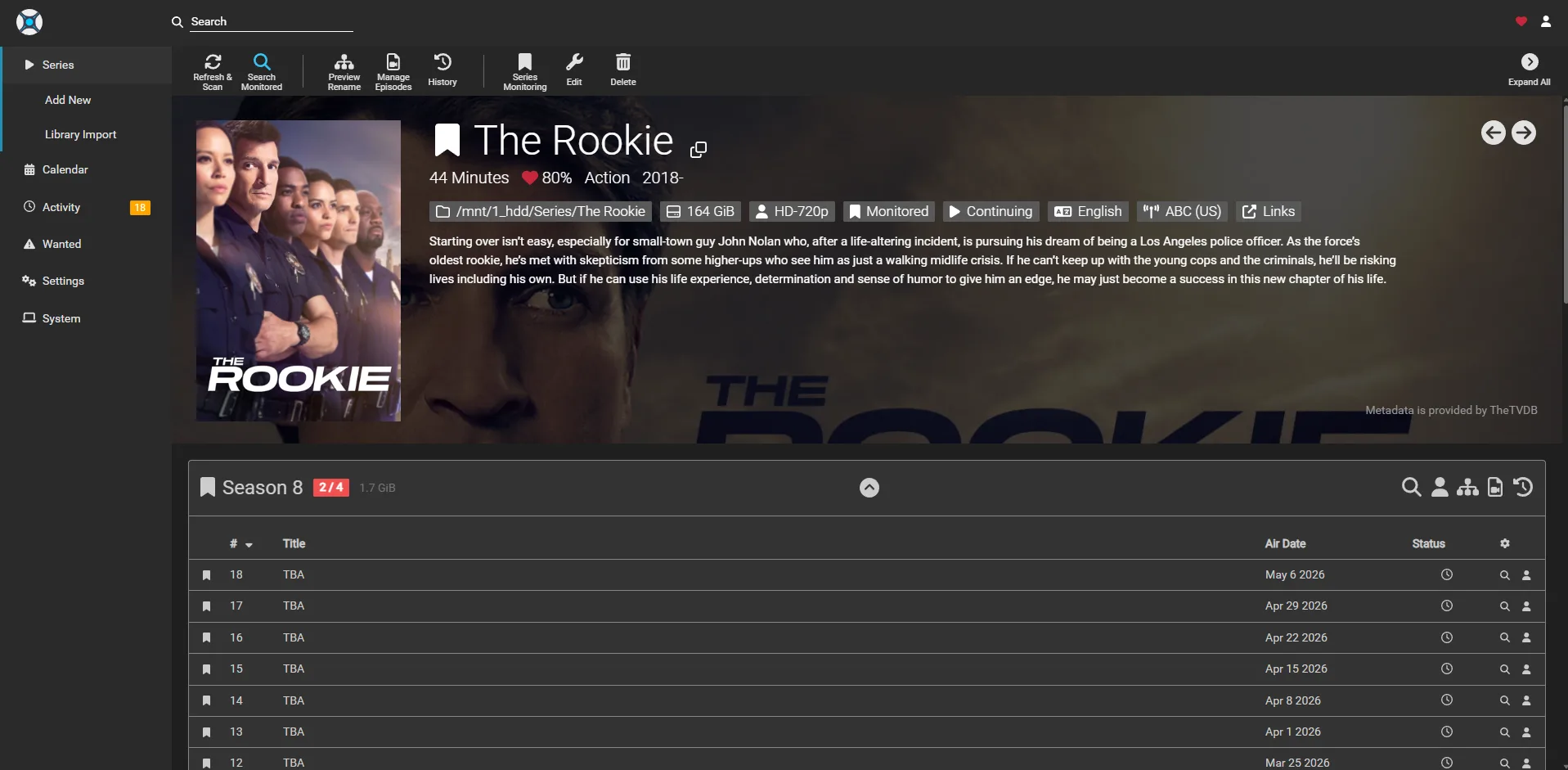Search automatically for episode 18

[x=1505, y=575]
